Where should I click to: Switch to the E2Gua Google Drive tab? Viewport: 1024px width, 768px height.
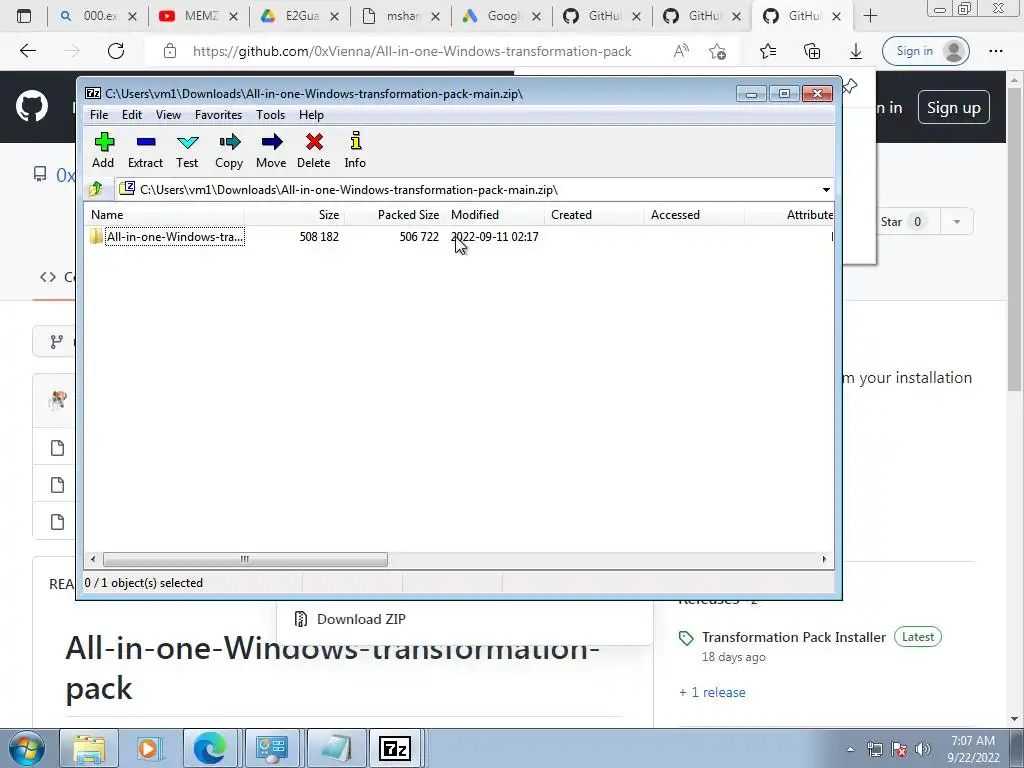coord(300,16)
